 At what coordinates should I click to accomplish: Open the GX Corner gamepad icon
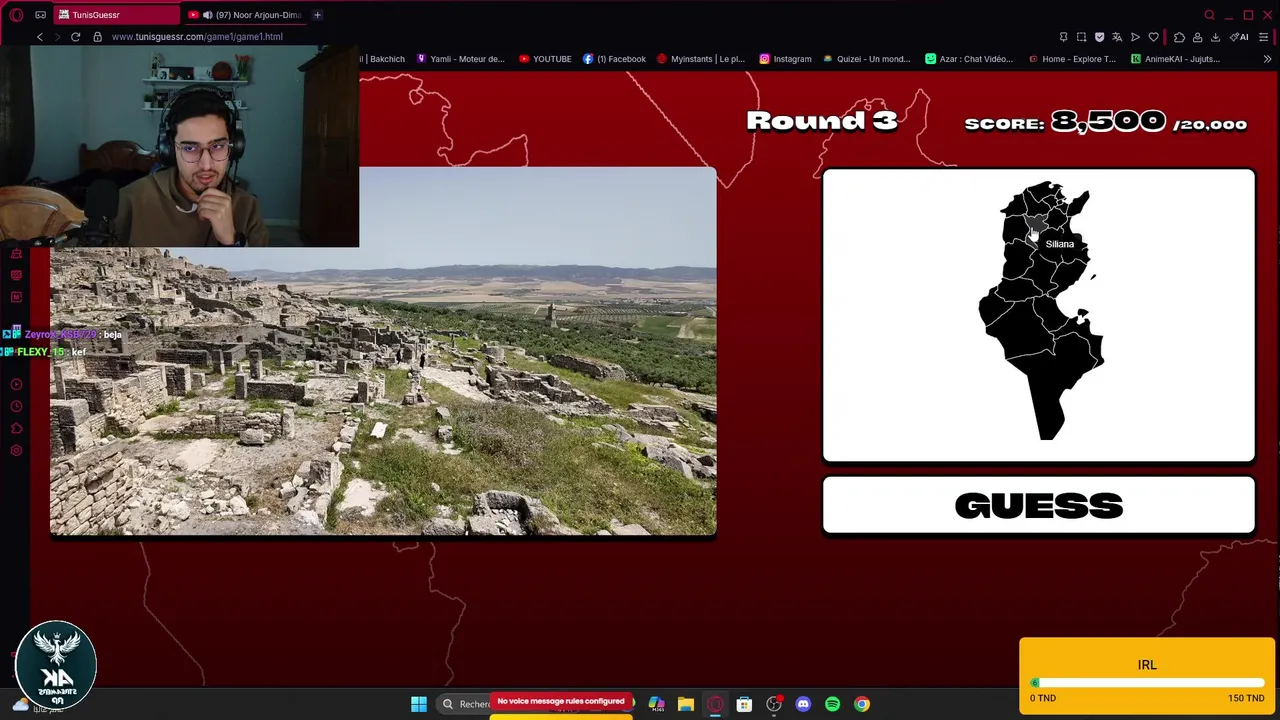41,15
